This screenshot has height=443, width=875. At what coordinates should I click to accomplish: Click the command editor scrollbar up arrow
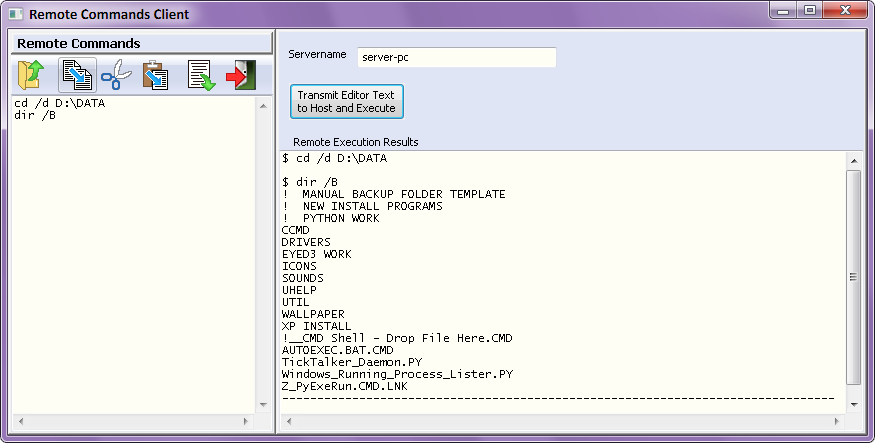263,105
